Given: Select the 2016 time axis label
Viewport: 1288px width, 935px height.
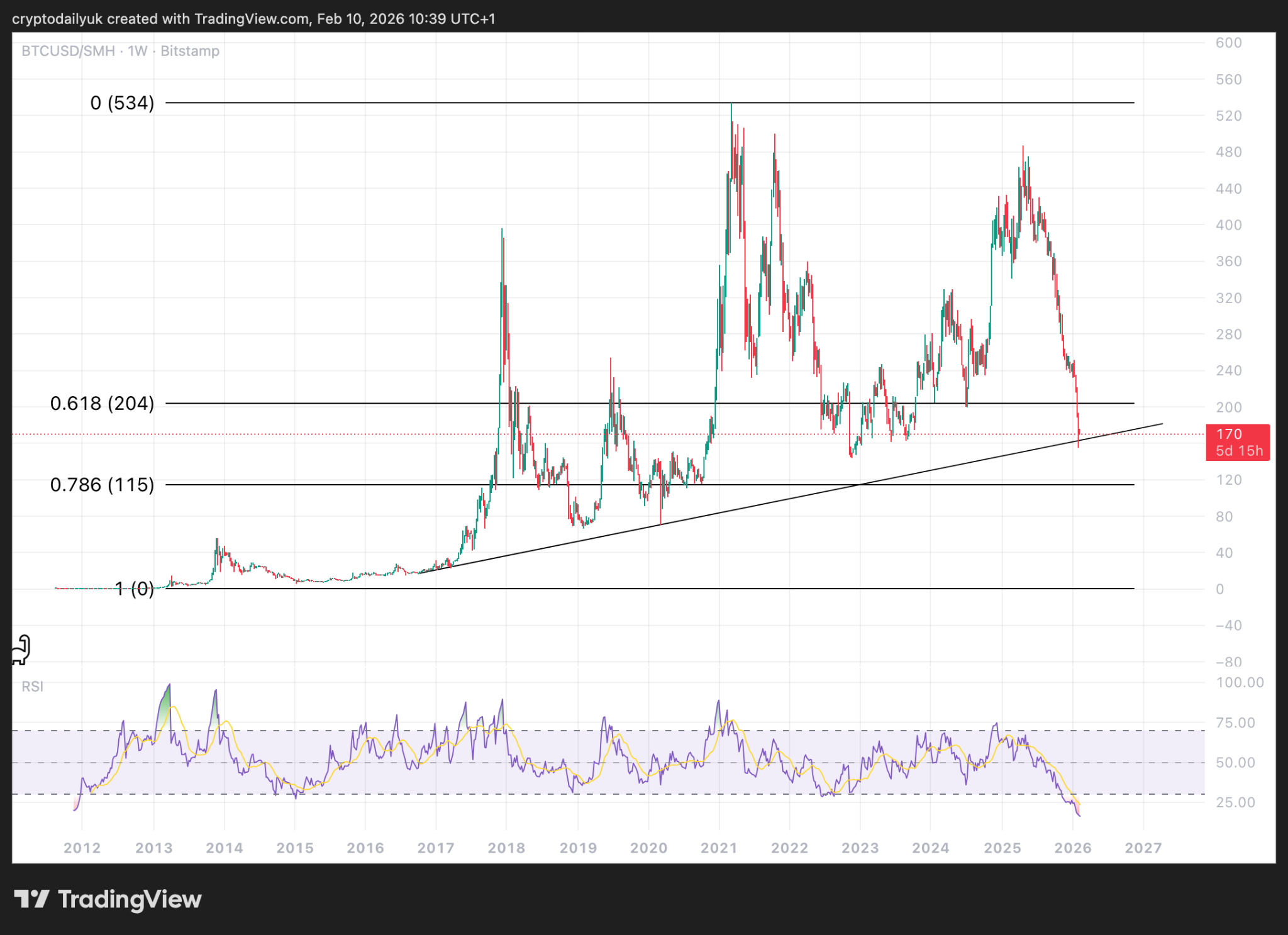Looking at the screenshot, I should (365, 848).
